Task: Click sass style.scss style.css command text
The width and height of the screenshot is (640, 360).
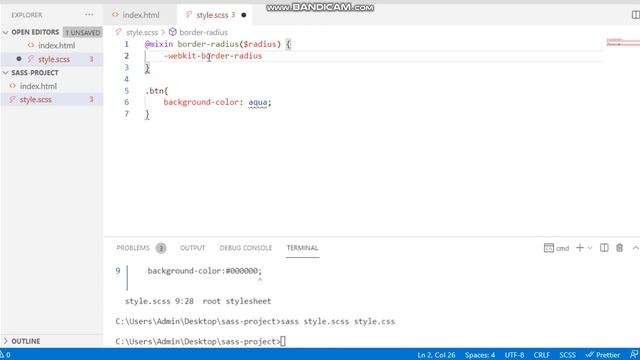Action: [x=338, y=321]
